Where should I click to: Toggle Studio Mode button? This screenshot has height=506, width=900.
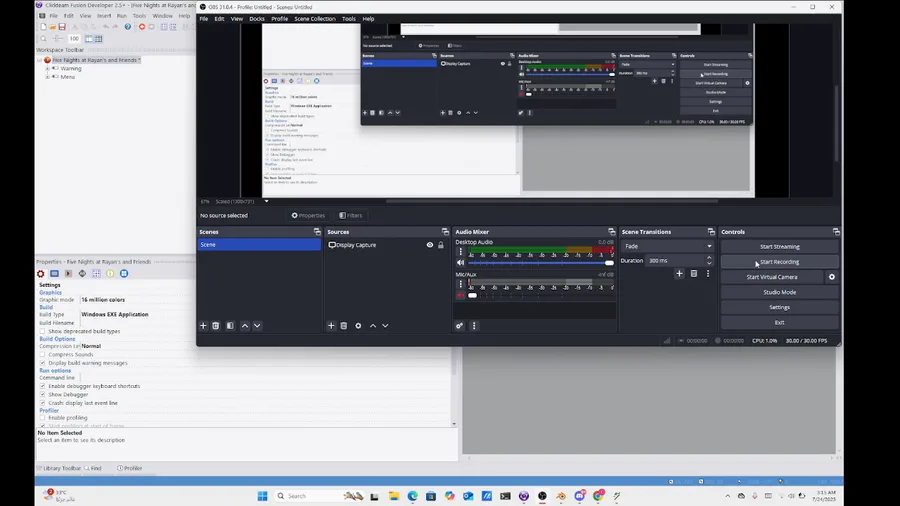[779, 292]
